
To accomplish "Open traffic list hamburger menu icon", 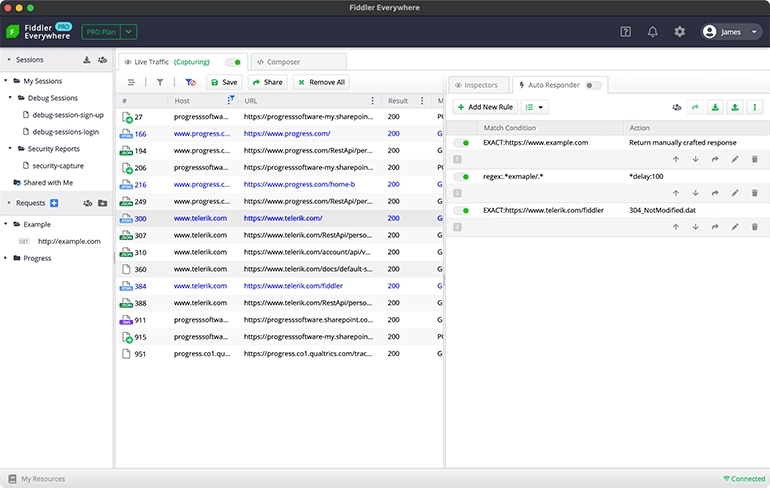I will click(131, 82).
